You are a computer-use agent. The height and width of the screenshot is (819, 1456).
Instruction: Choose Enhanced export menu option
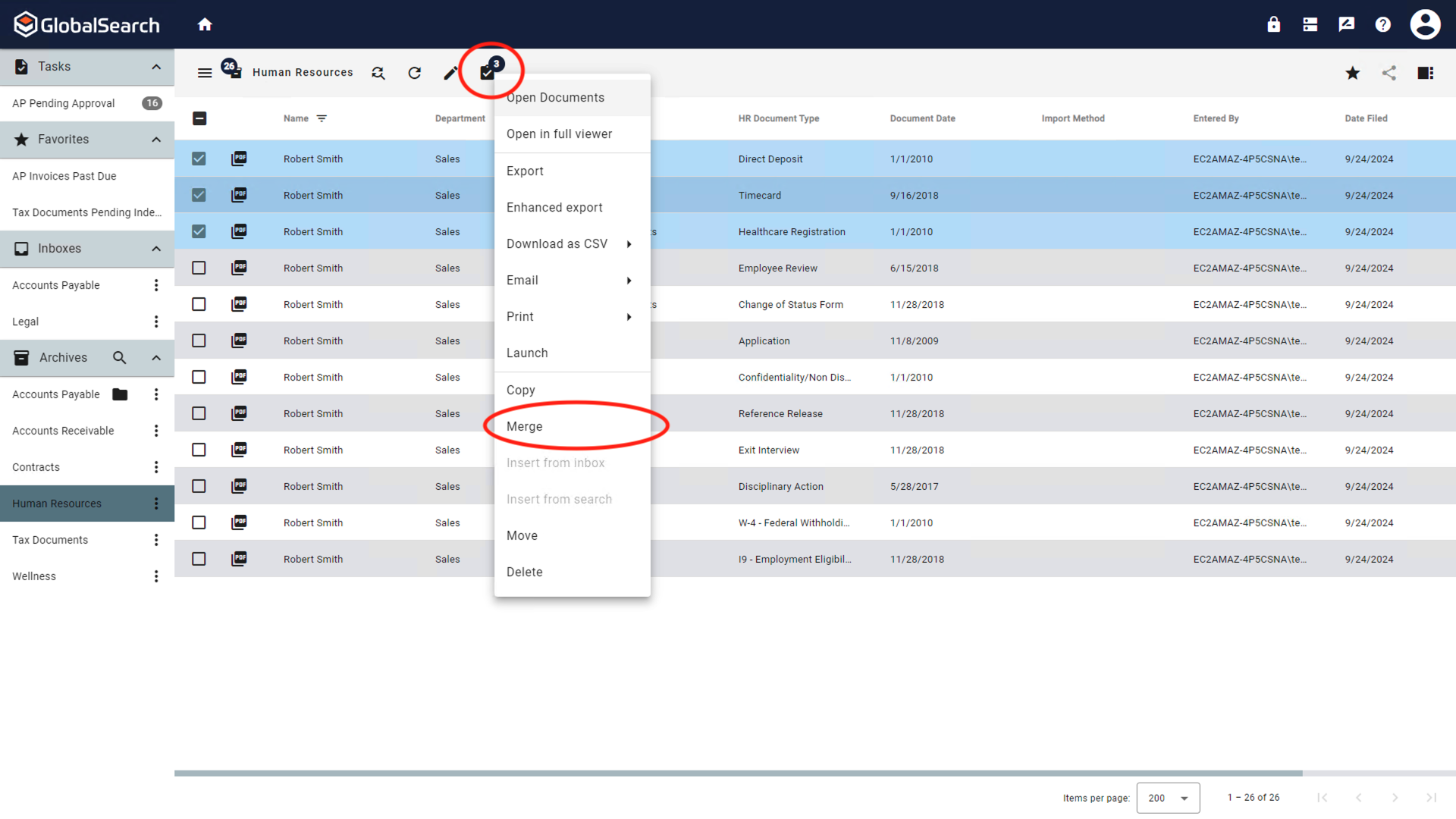tap(554, 207)
